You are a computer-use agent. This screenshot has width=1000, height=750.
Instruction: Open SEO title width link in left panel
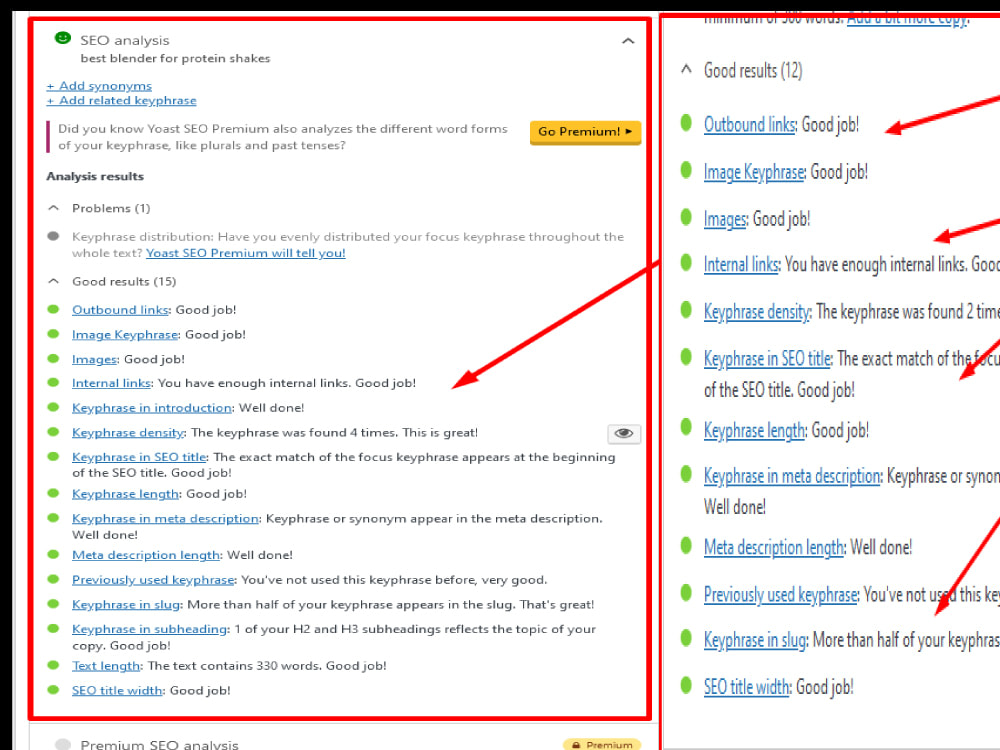point(117,690)
